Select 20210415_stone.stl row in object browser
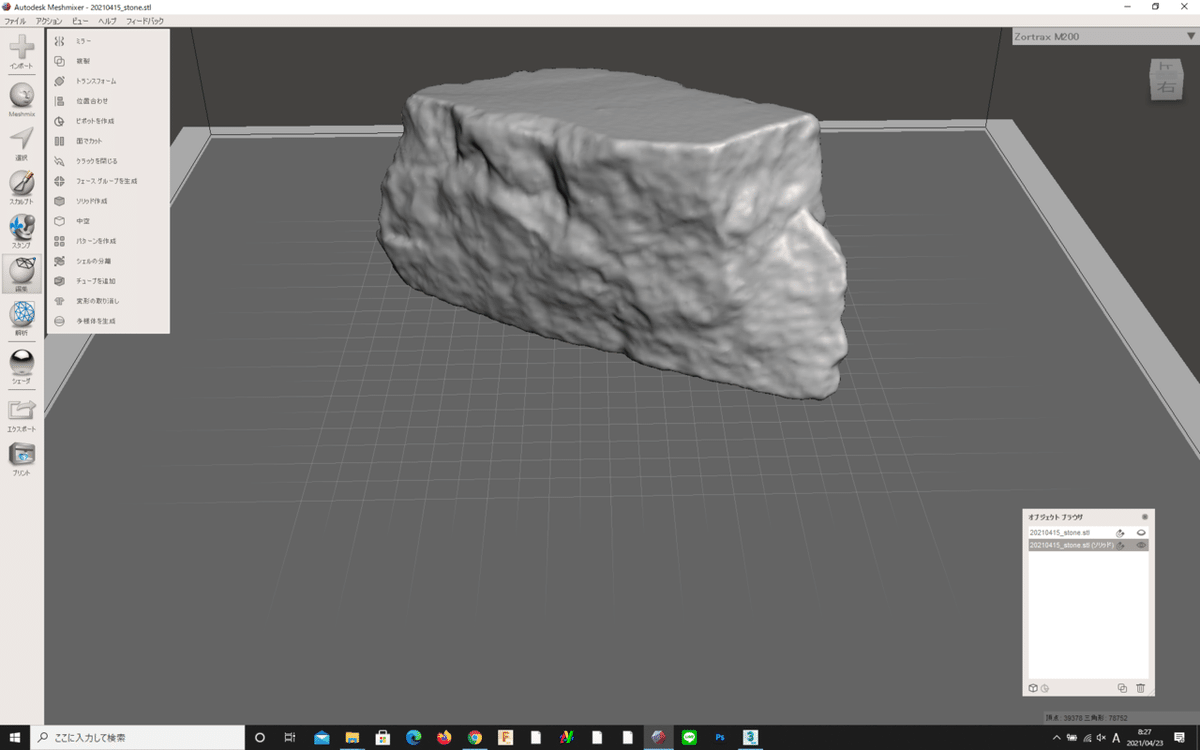 (x=1088, y=533)
